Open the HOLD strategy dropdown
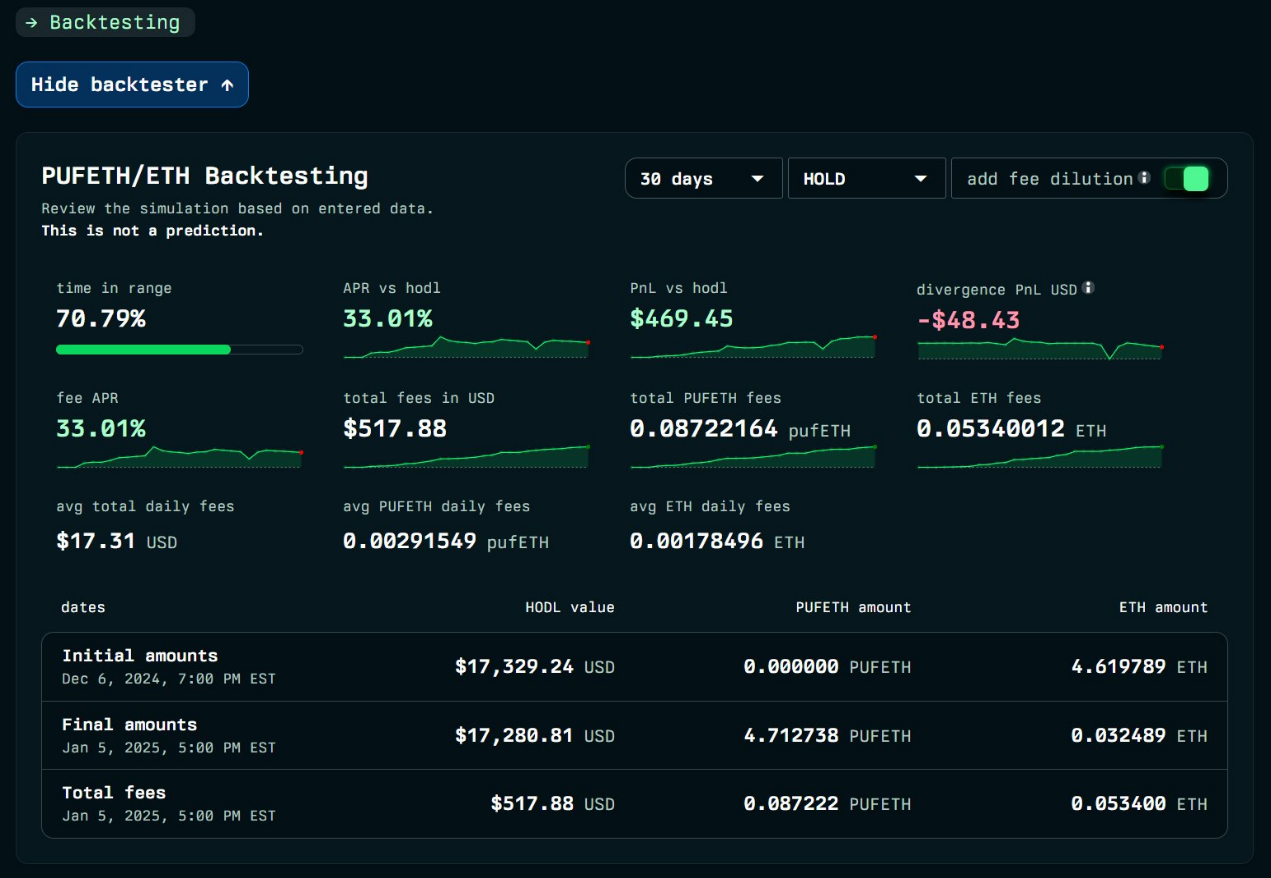The width and height of the screenshot is (1271, 878). pos(866,179)
